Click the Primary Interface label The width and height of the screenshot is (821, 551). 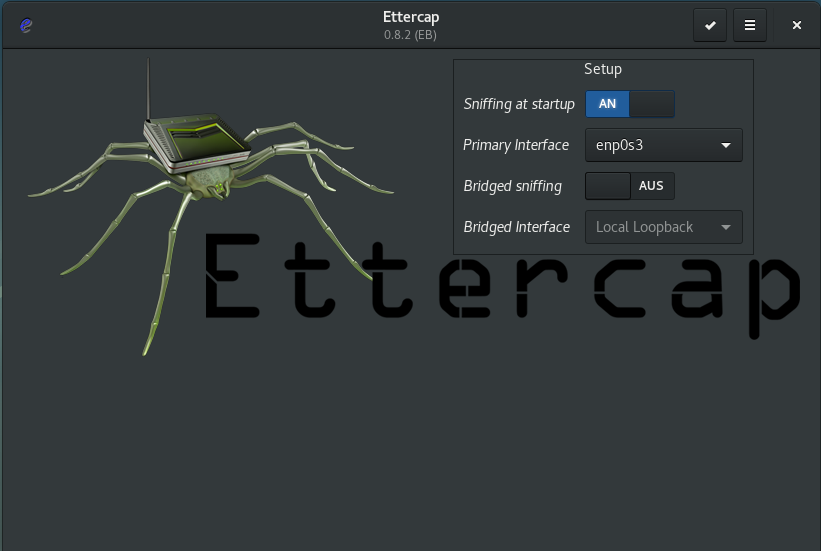[x=516, y=145]
